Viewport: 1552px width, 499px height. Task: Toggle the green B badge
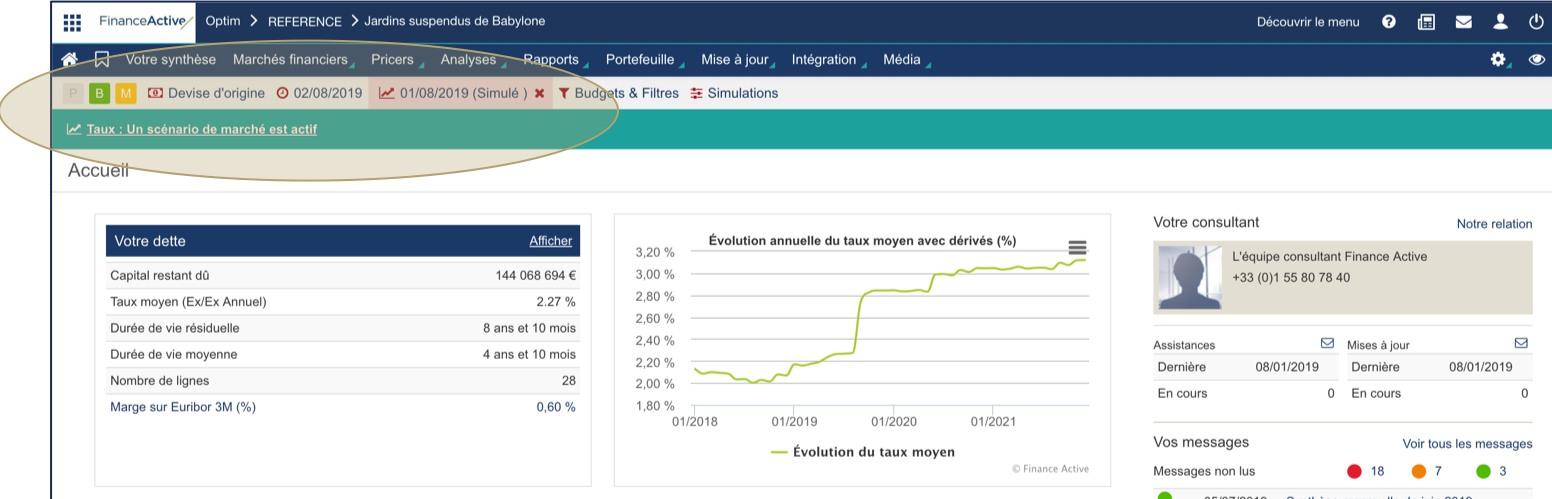tap(99, 93)
